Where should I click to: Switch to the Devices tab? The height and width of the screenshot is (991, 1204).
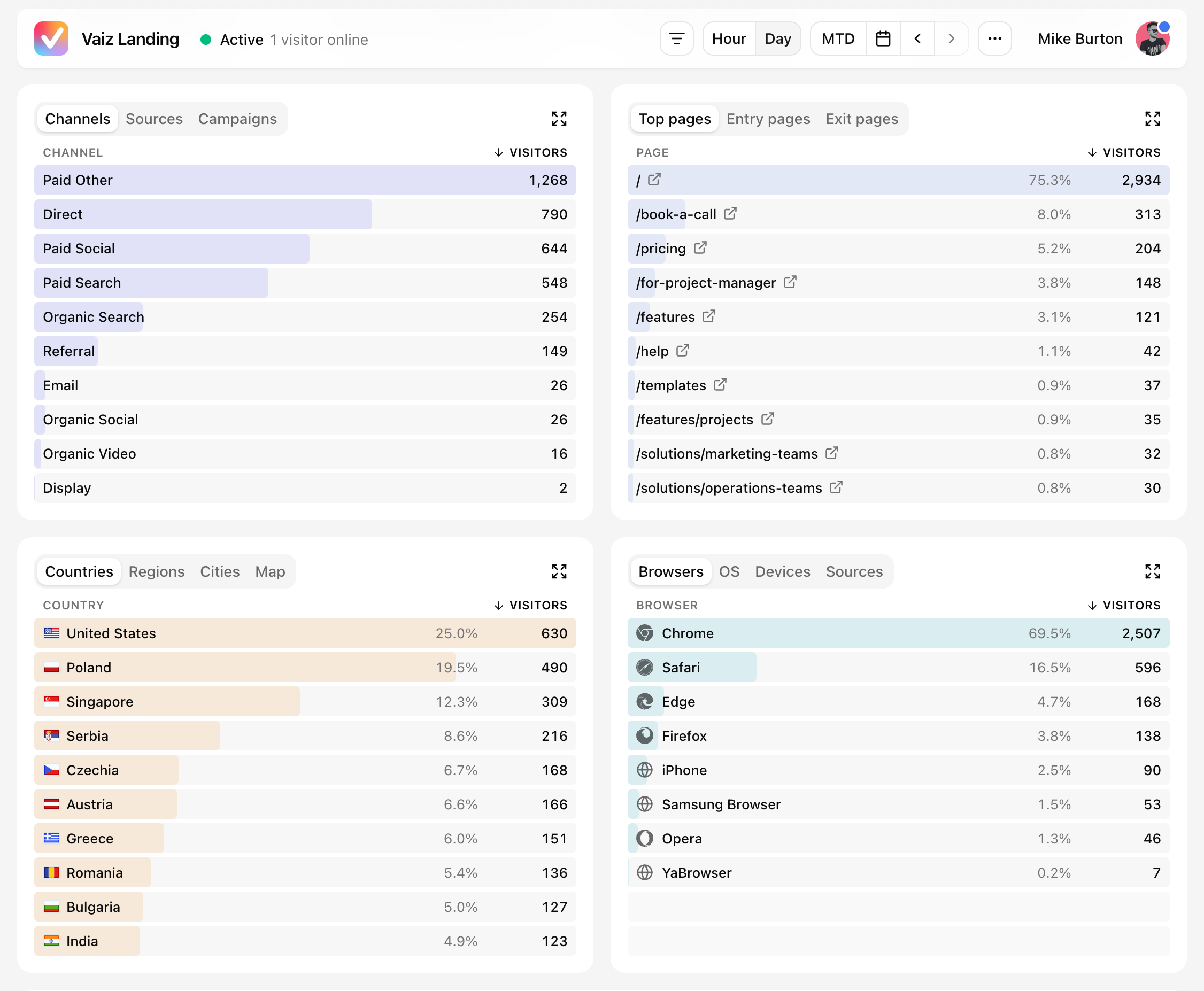point(782,571)
